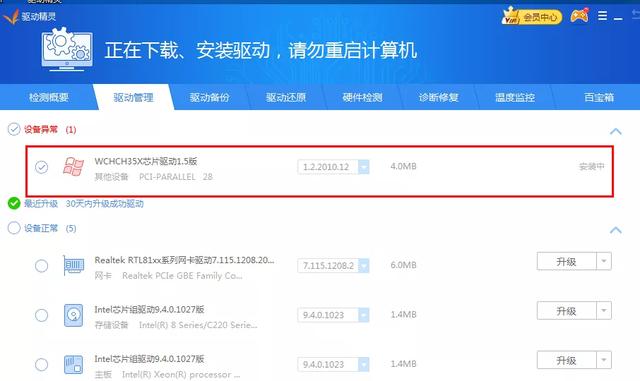The width and height of the screenshot is (640, 381).
Task: Click 升级 button for Realtek network driver
Action: (x=567, y=261)
